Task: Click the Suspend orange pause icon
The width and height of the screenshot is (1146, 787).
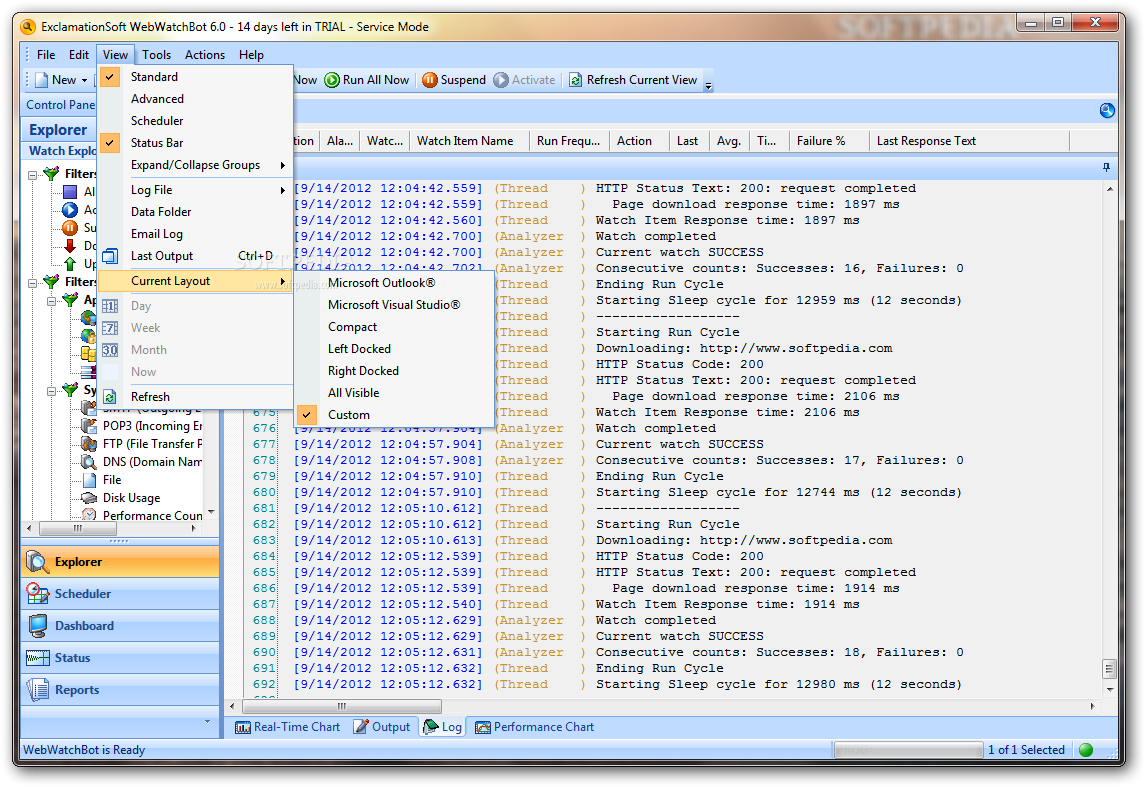Action: [430, 80]
